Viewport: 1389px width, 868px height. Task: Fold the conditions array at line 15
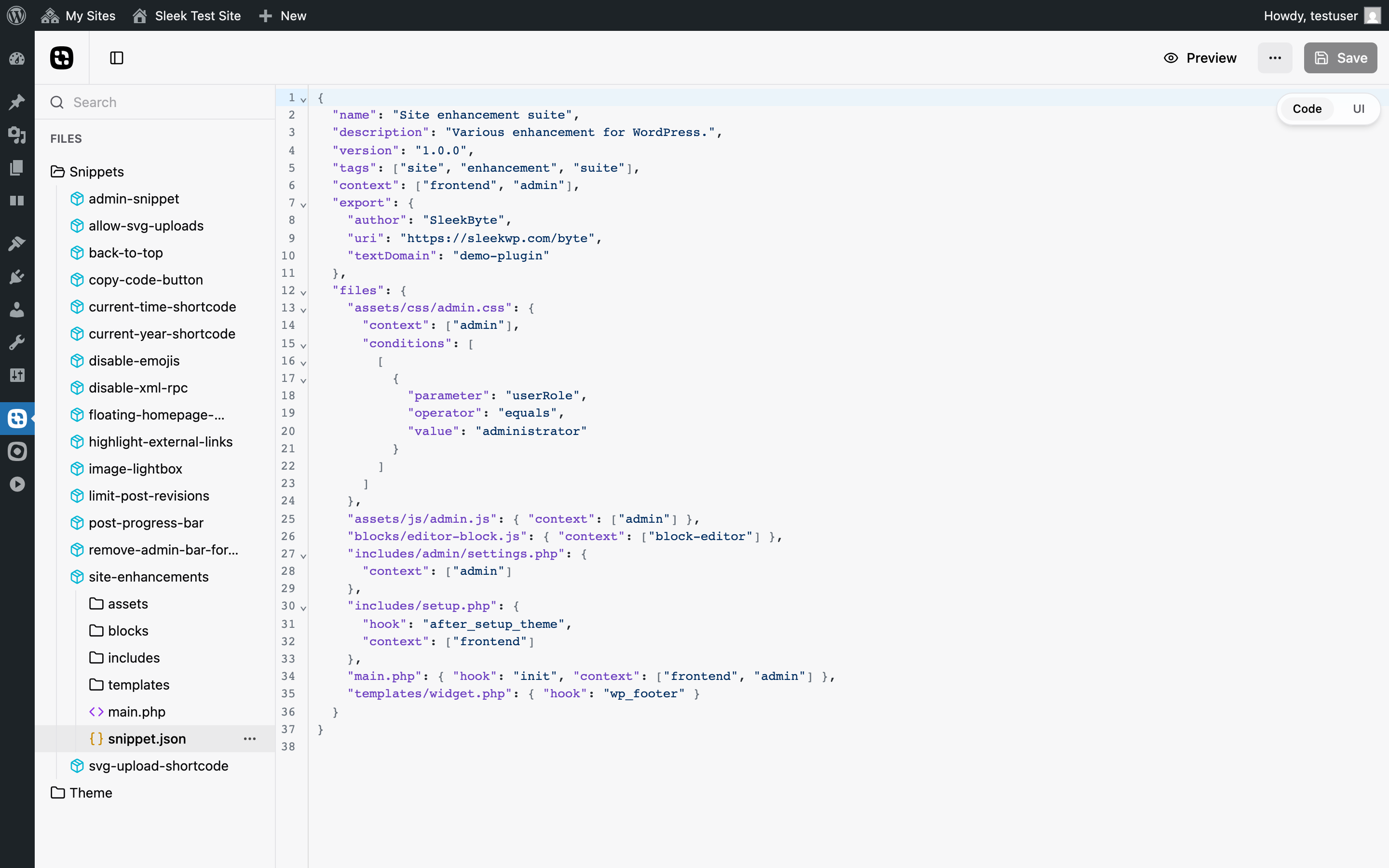tap(304, 345)
